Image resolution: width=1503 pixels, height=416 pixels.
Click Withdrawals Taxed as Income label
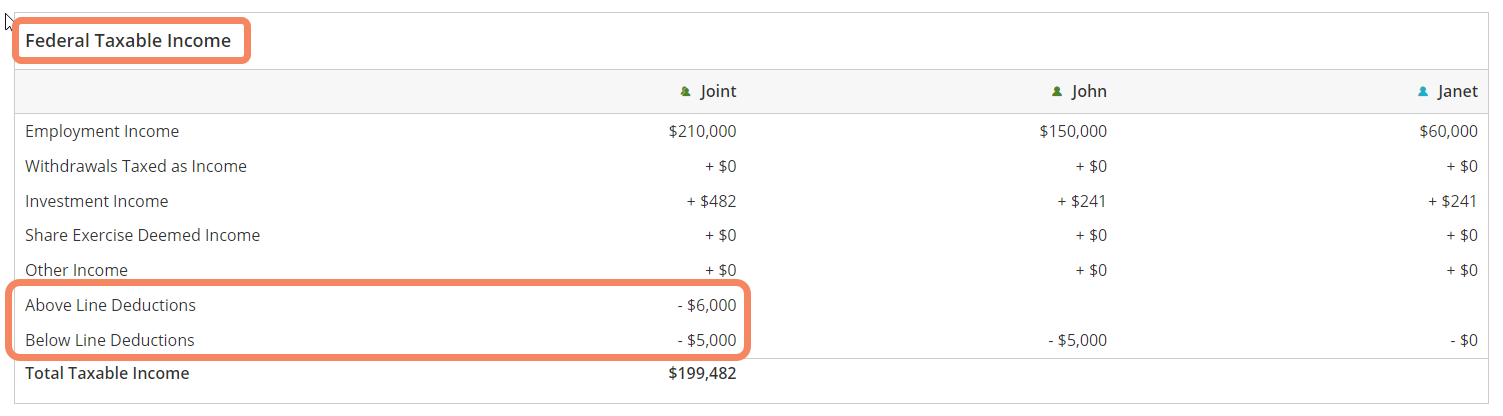[136, 166]
